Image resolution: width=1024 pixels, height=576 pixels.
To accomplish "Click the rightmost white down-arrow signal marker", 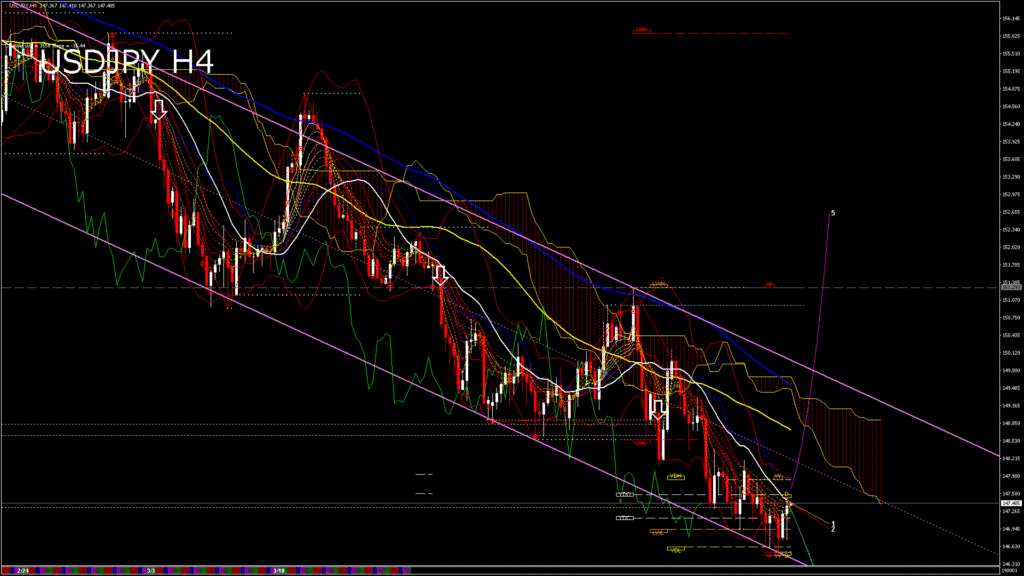I will coord(658,410).
